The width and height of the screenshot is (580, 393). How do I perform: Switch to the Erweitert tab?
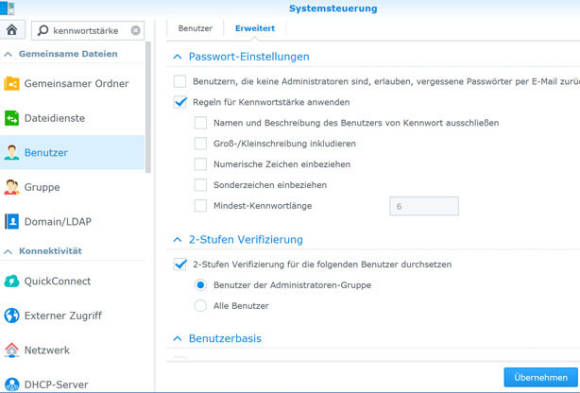tap(255, 28)
